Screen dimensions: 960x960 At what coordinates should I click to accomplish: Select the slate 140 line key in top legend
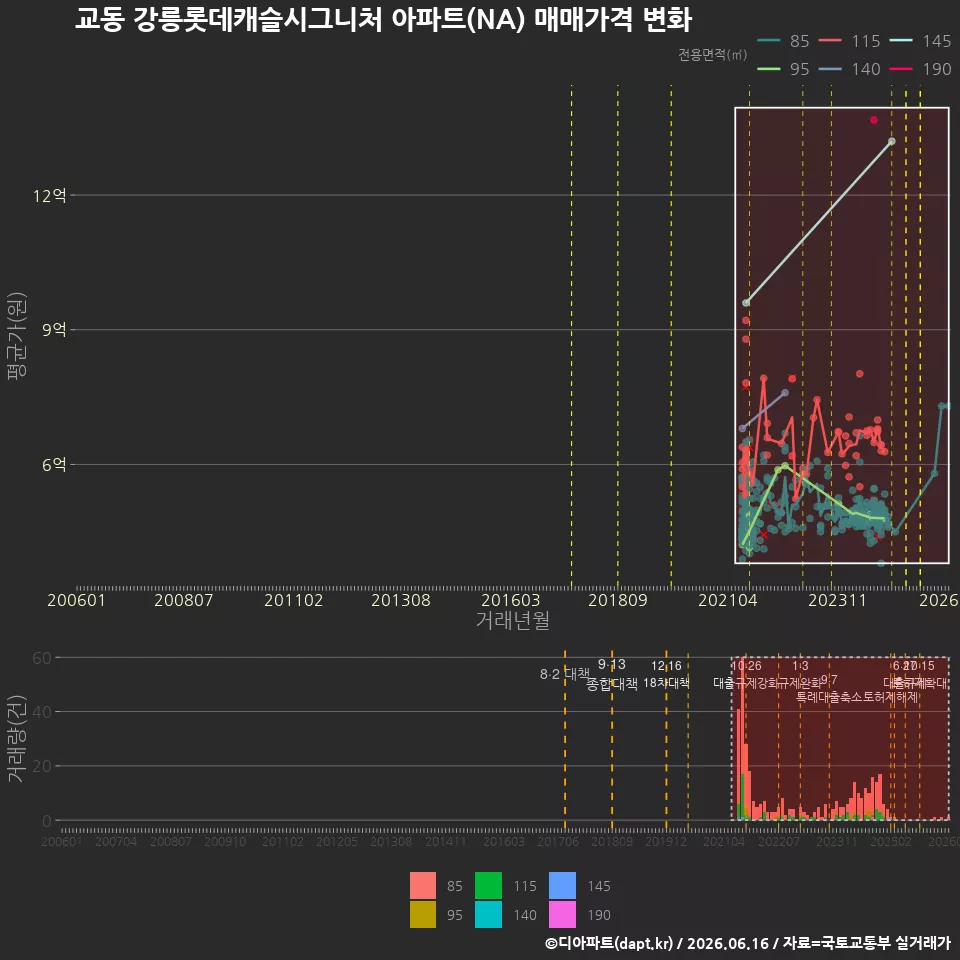(x=830, y=69)
